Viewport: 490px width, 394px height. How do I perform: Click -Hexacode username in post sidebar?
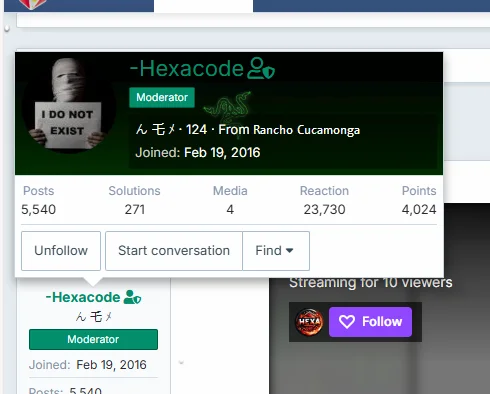(x=83, y=297)
